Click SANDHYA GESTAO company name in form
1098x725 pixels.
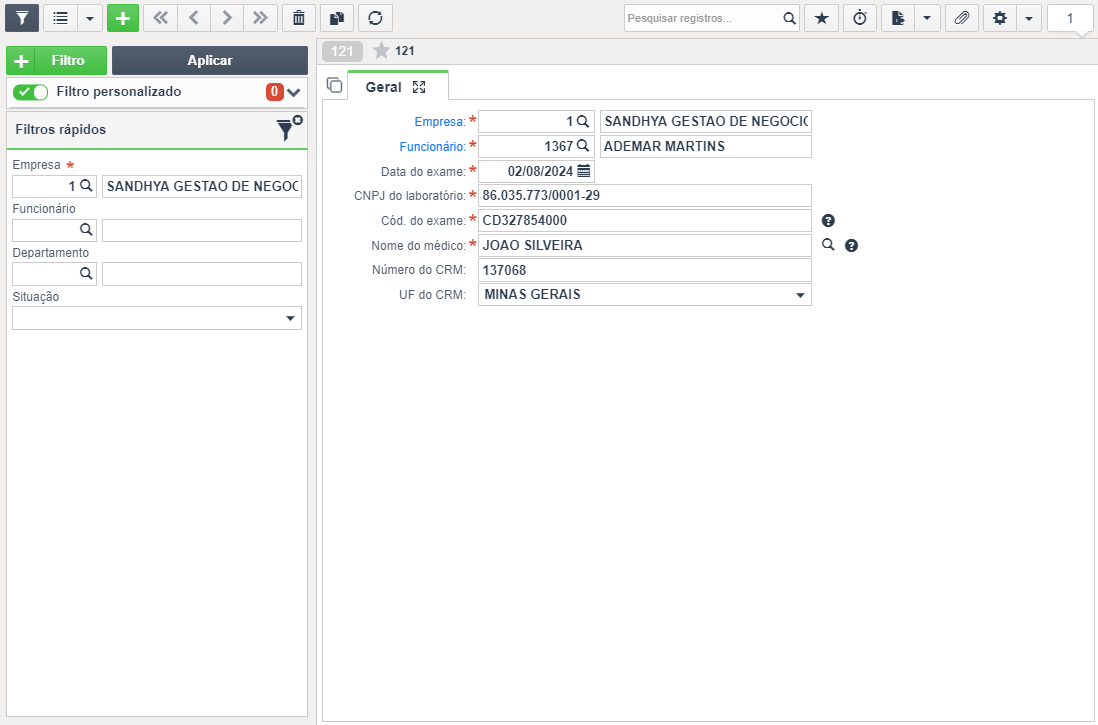(706, 121)
